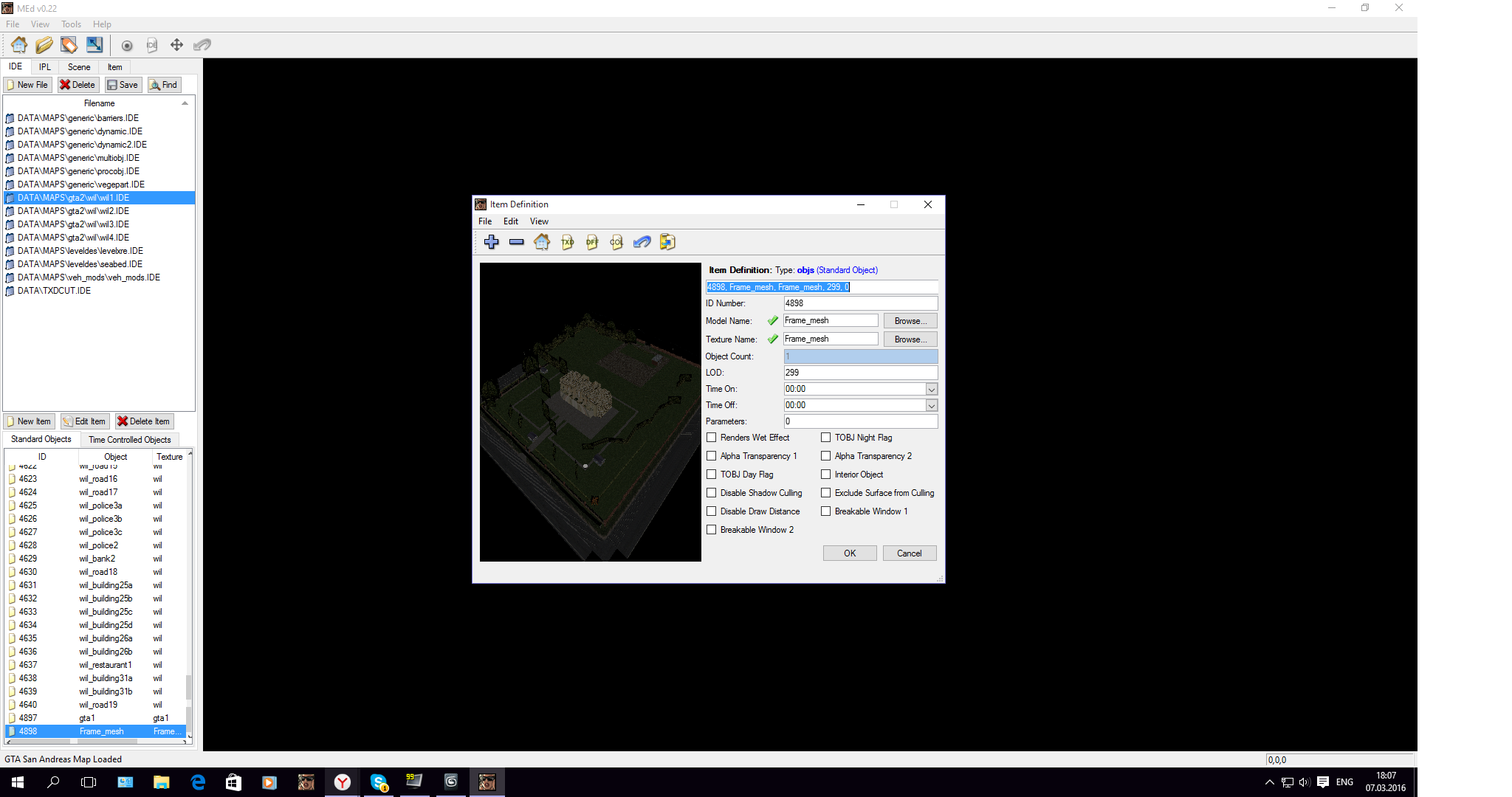Click the open folder icon in main toolbar

point(44,45)
